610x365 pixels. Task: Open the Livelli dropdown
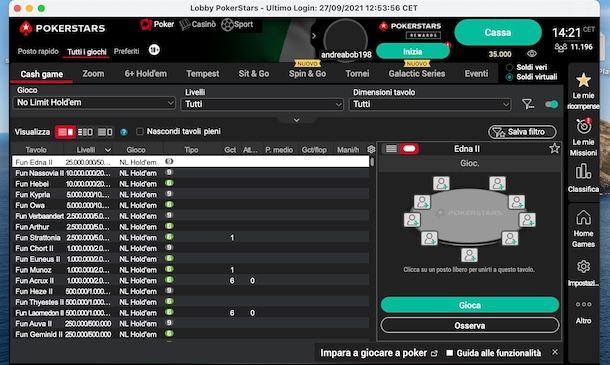pos(262,104)
